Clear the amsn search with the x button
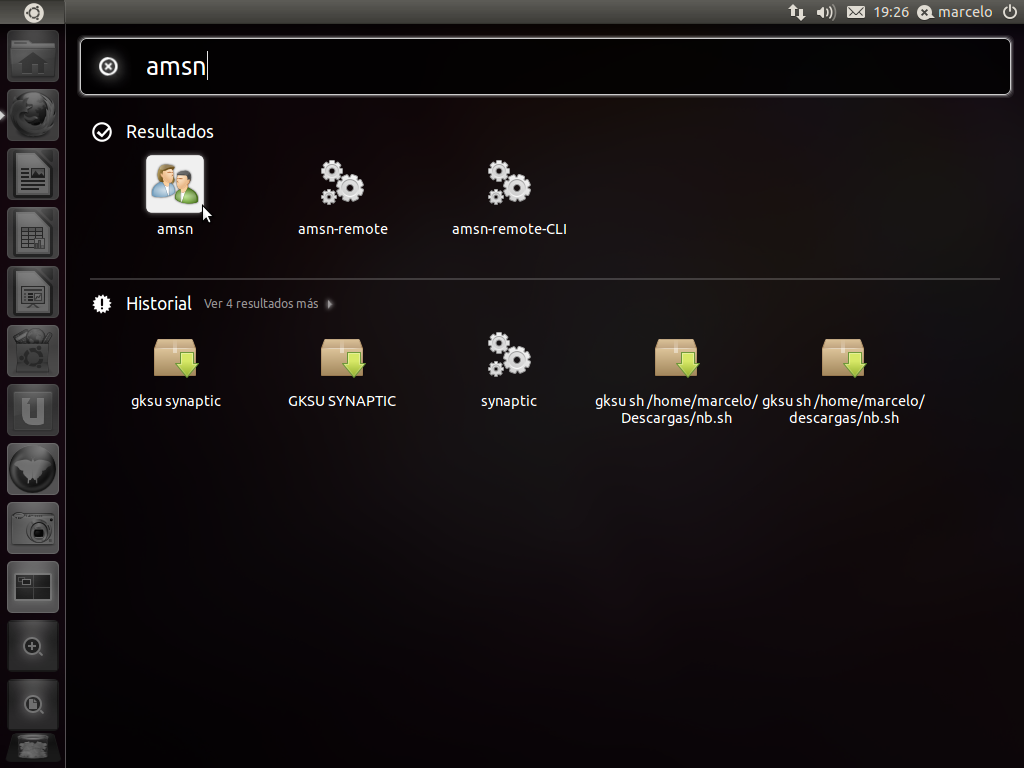Viewport: 1024px width, 768px height. (107, 66)
